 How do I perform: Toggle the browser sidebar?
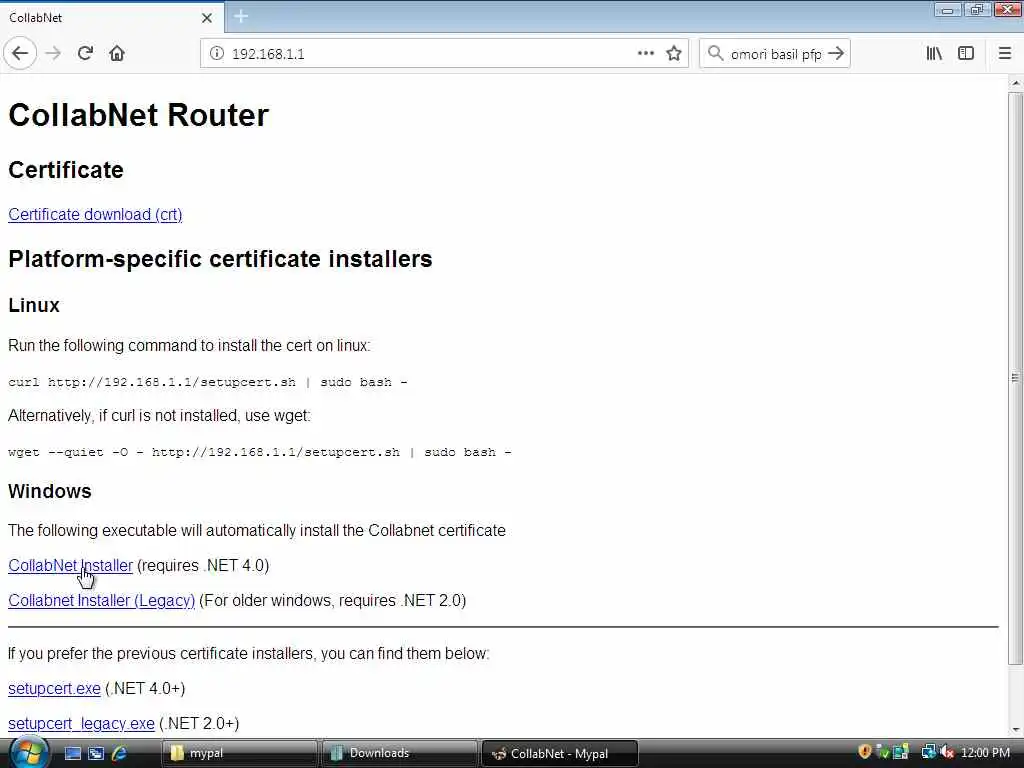point(966,54)
